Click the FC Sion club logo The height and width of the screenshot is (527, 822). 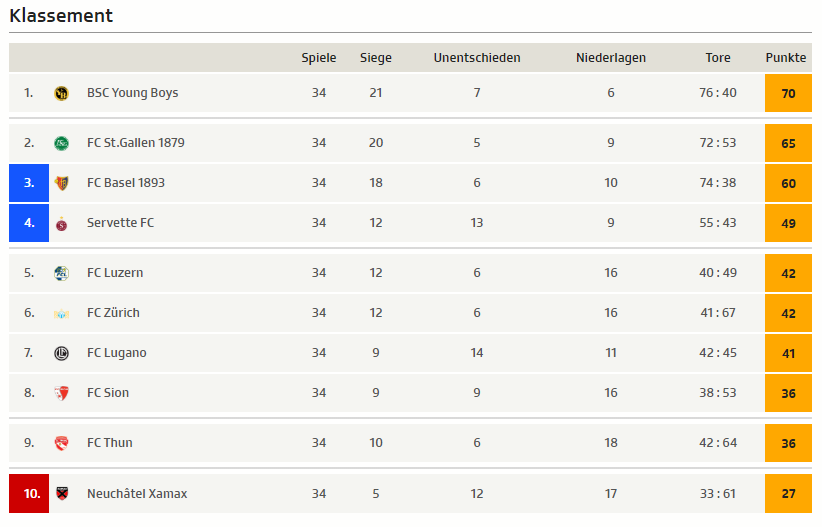(x=61, y=393)
